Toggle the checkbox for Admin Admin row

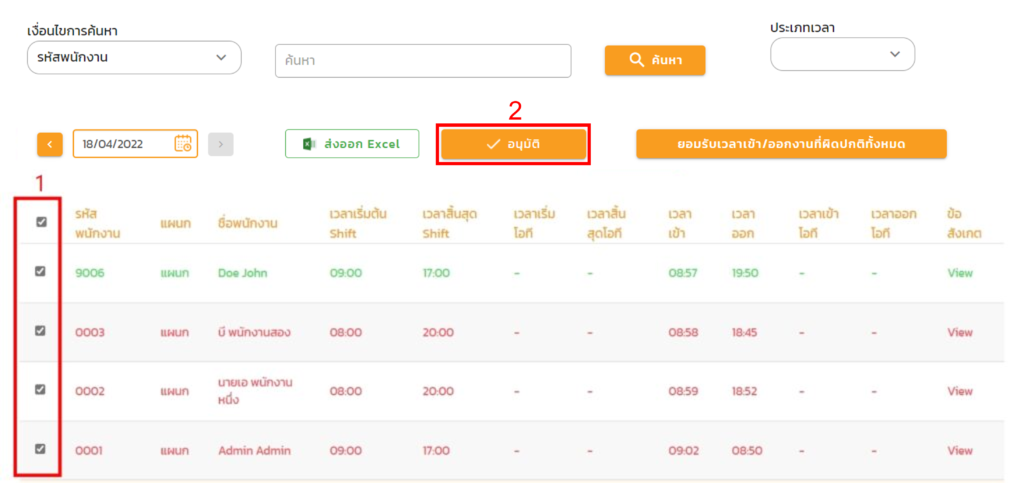41,449
